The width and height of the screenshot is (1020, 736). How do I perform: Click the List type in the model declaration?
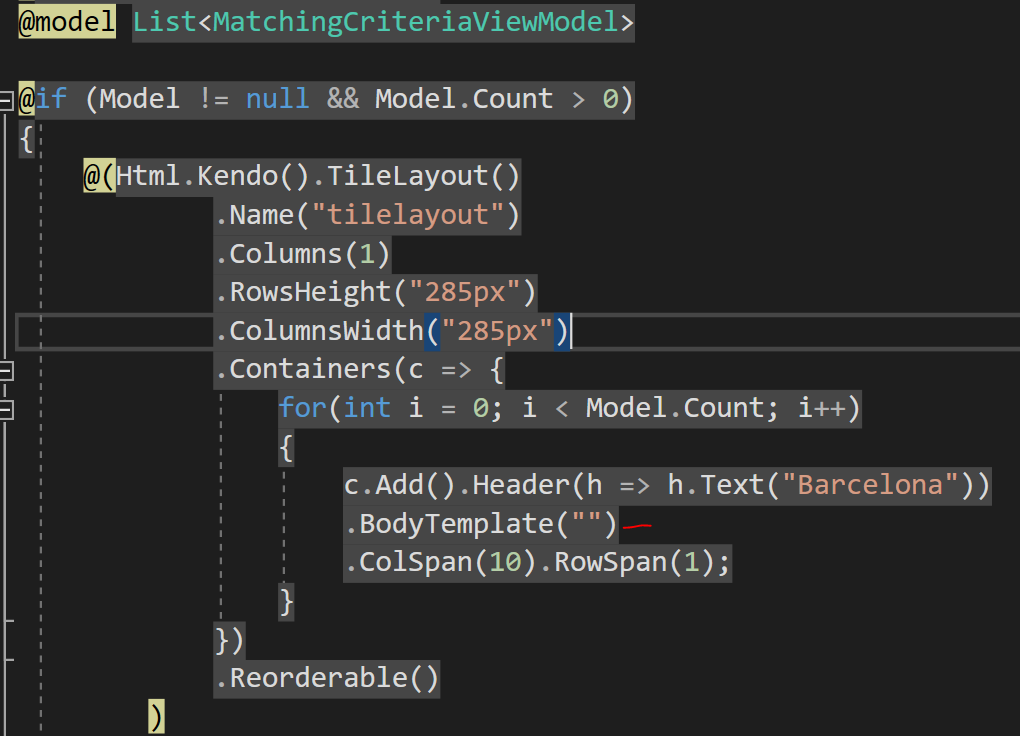click(164, 22)
